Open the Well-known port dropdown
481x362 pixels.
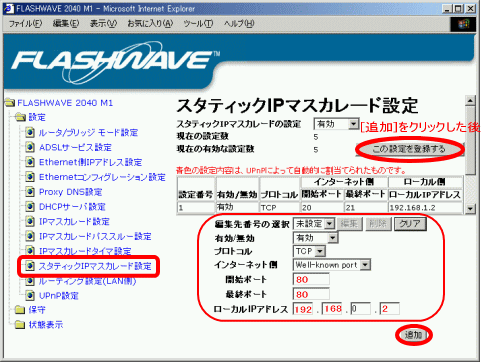pyautogui.click(x=332, y=265)
